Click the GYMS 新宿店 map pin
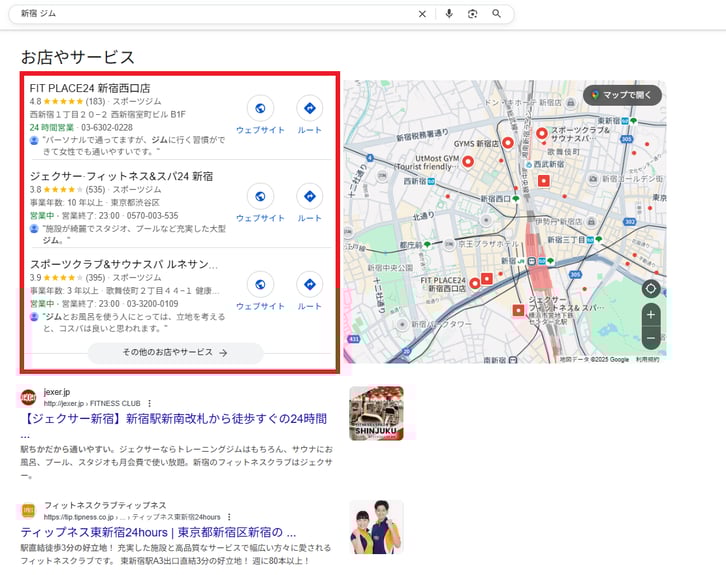The image size is (726, 575). (x=508, y=143)
